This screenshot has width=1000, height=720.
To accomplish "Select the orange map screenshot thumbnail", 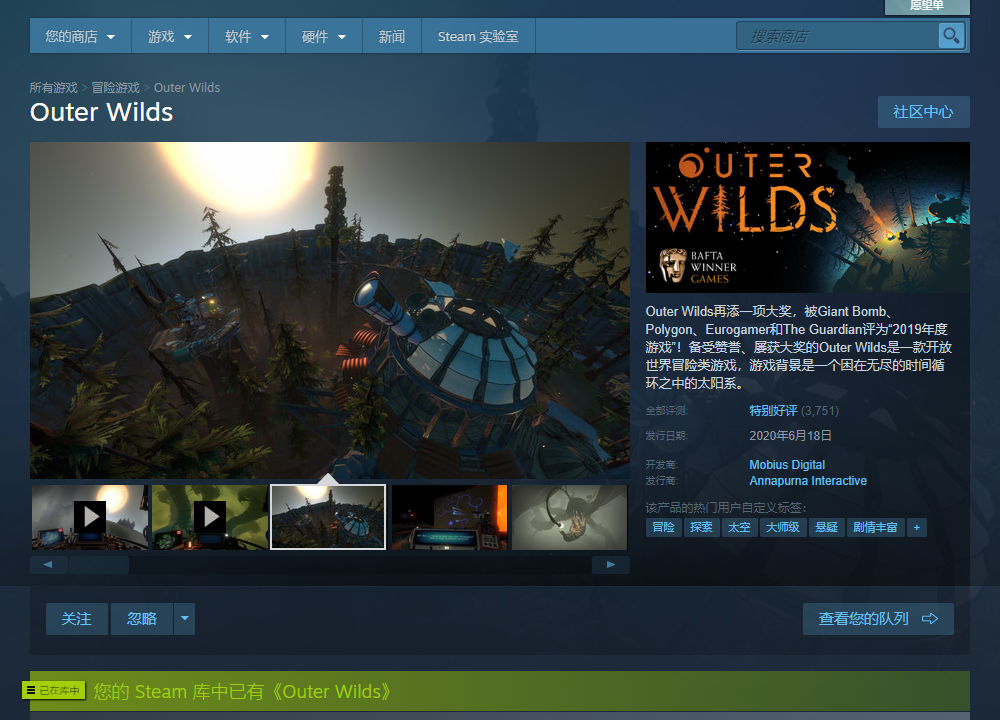I will click(x=450, y=517).
